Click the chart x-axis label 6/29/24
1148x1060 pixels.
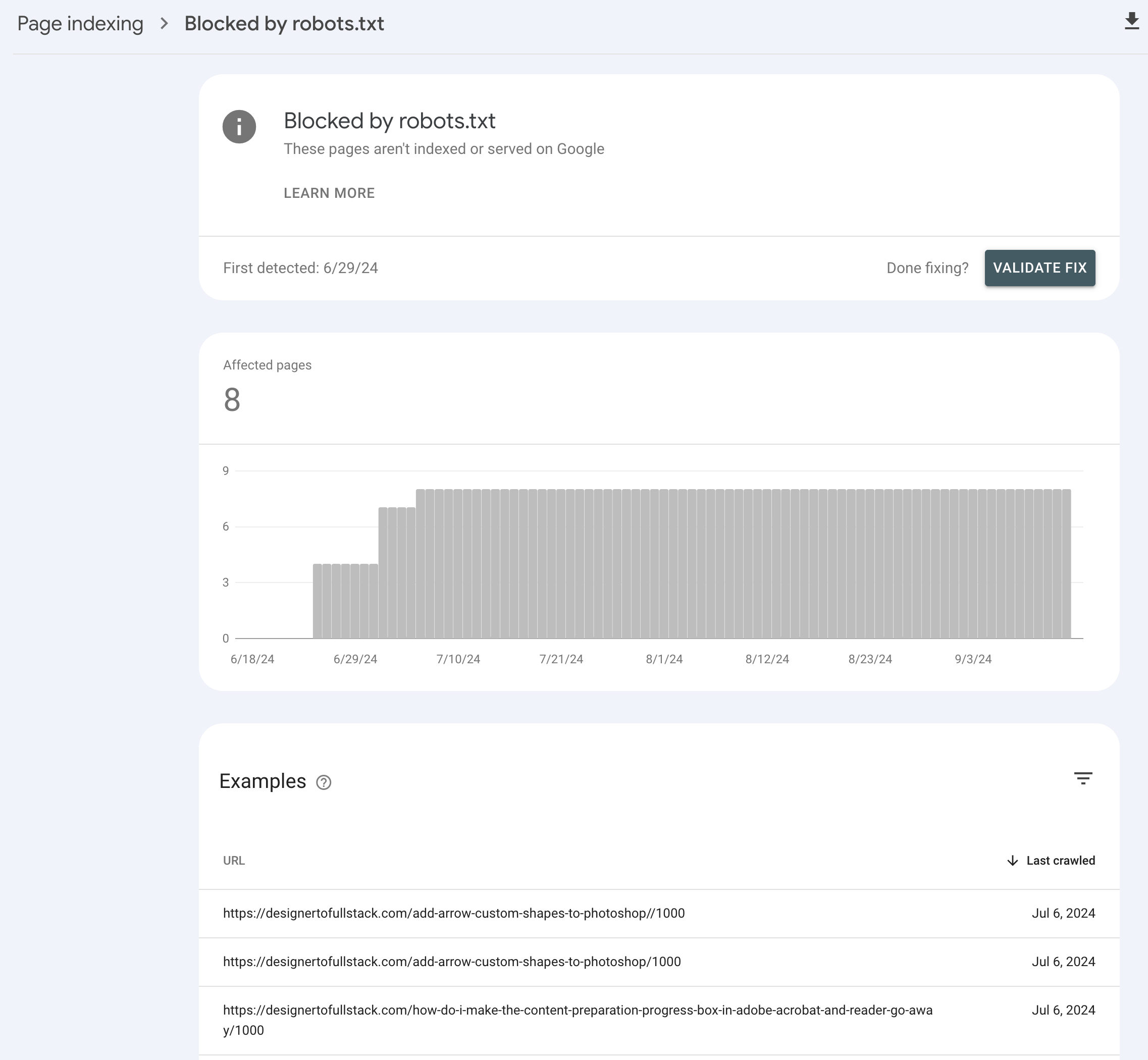(x=355, y=659)
